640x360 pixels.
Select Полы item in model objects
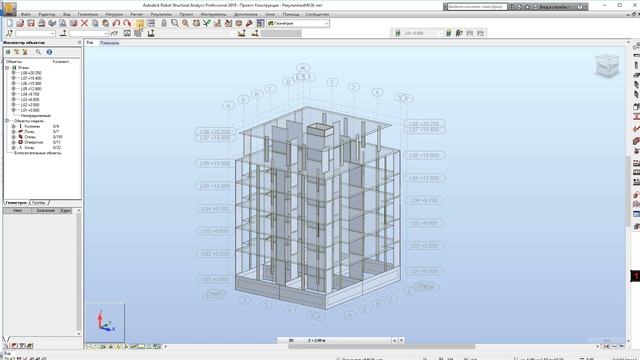point(29,131)
